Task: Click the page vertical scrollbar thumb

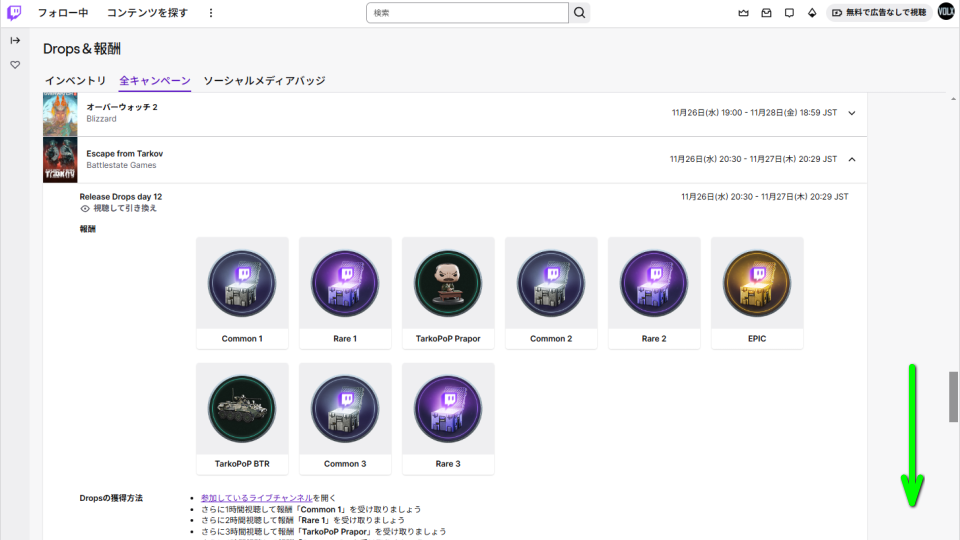Action: pos(953,397)
